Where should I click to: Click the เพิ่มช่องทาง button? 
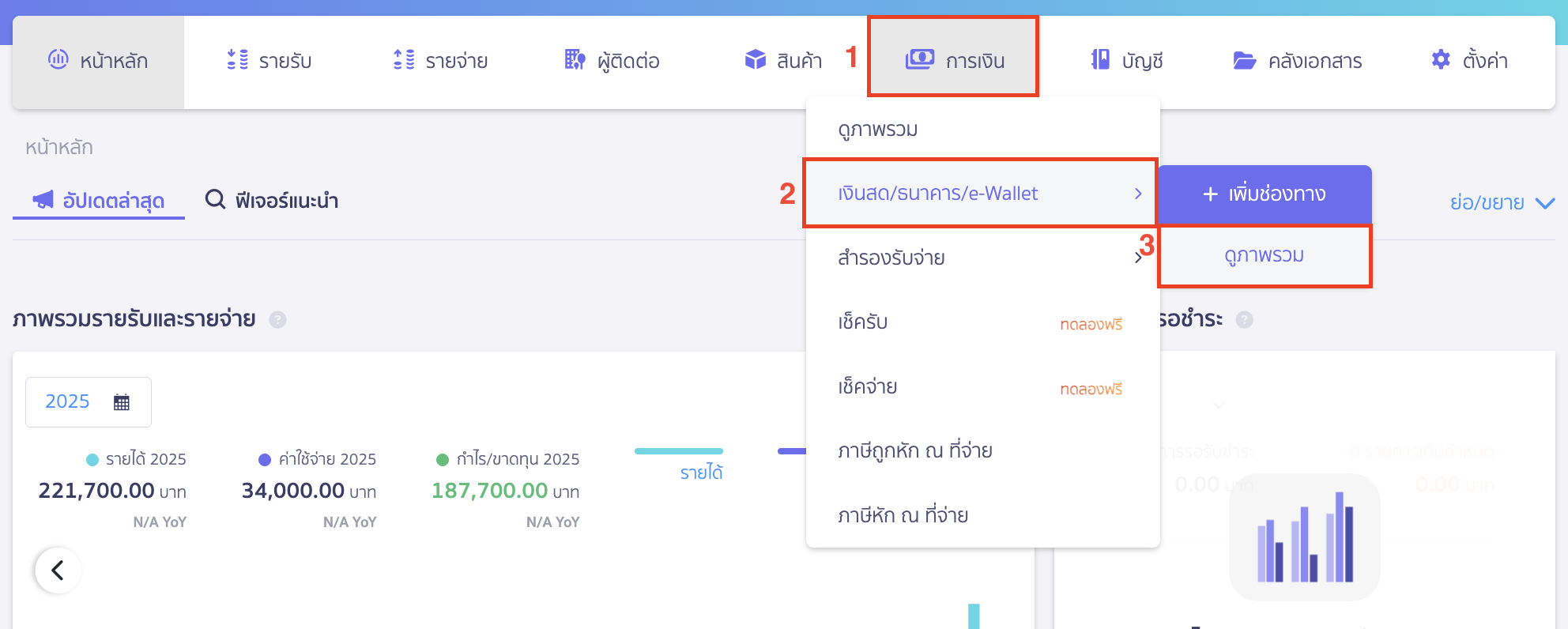tap(1265, 194)
